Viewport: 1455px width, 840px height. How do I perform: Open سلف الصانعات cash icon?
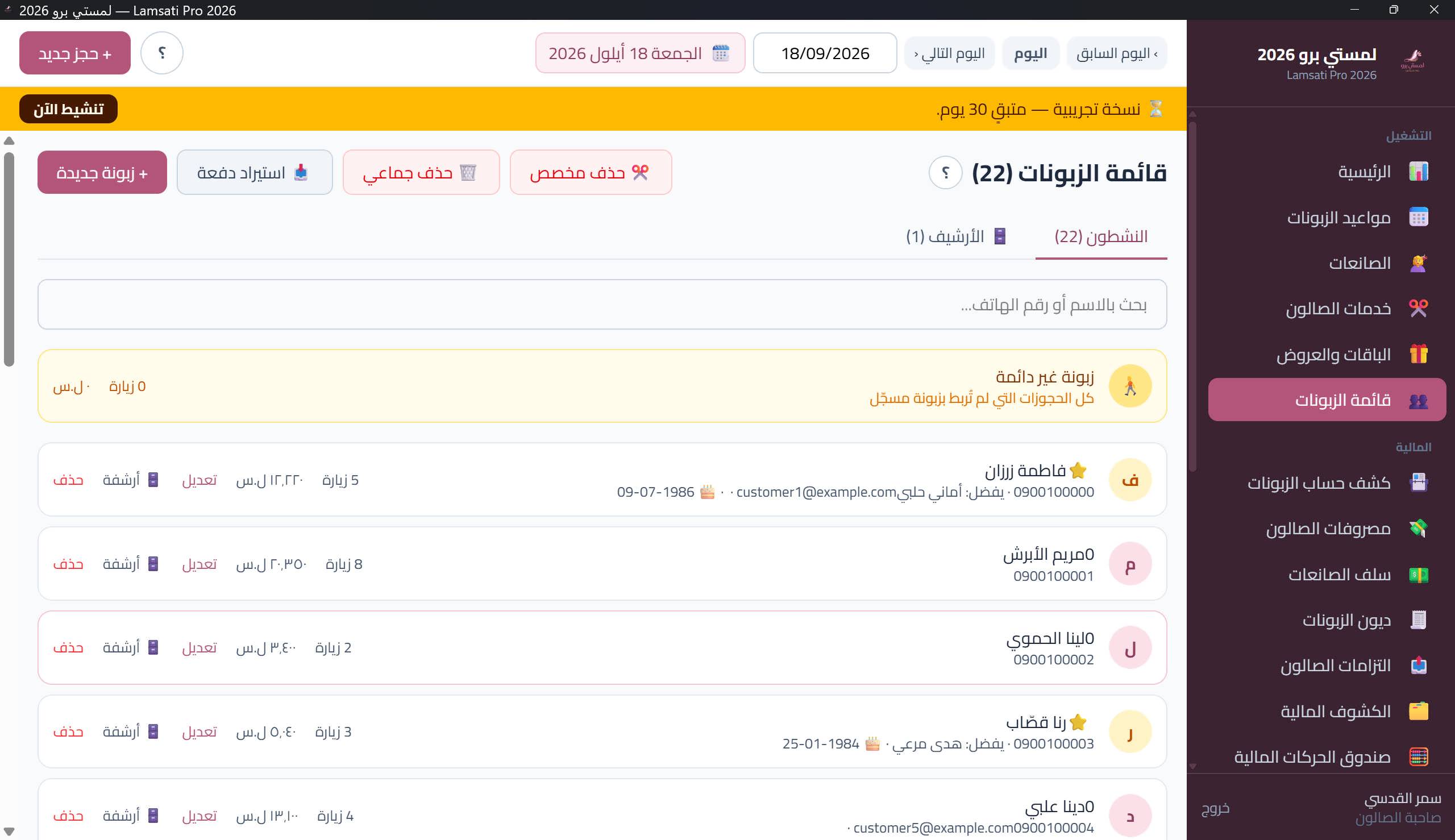tap(1418, 575)
